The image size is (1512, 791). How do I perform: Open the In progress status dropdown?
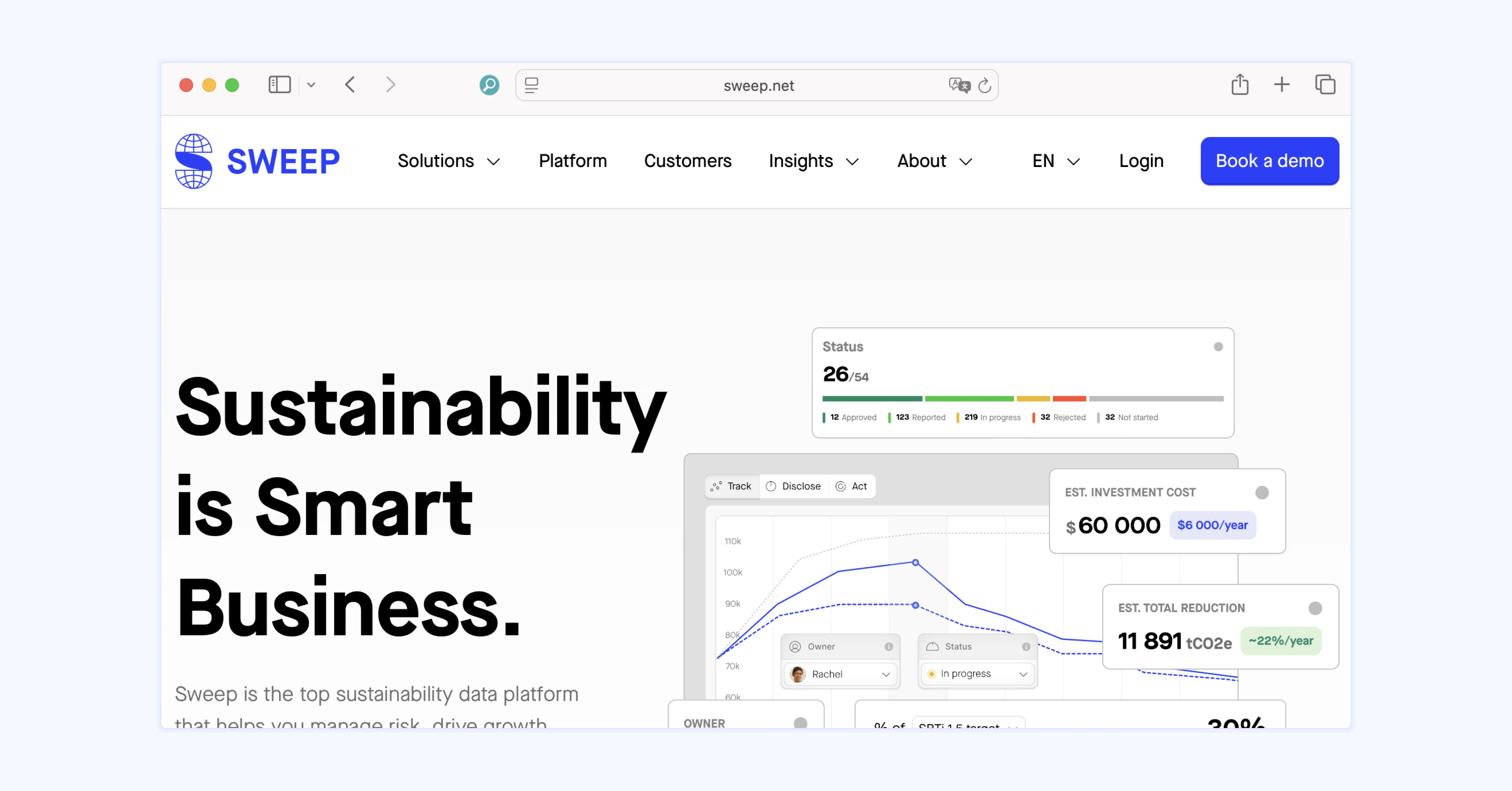(977, 674)
